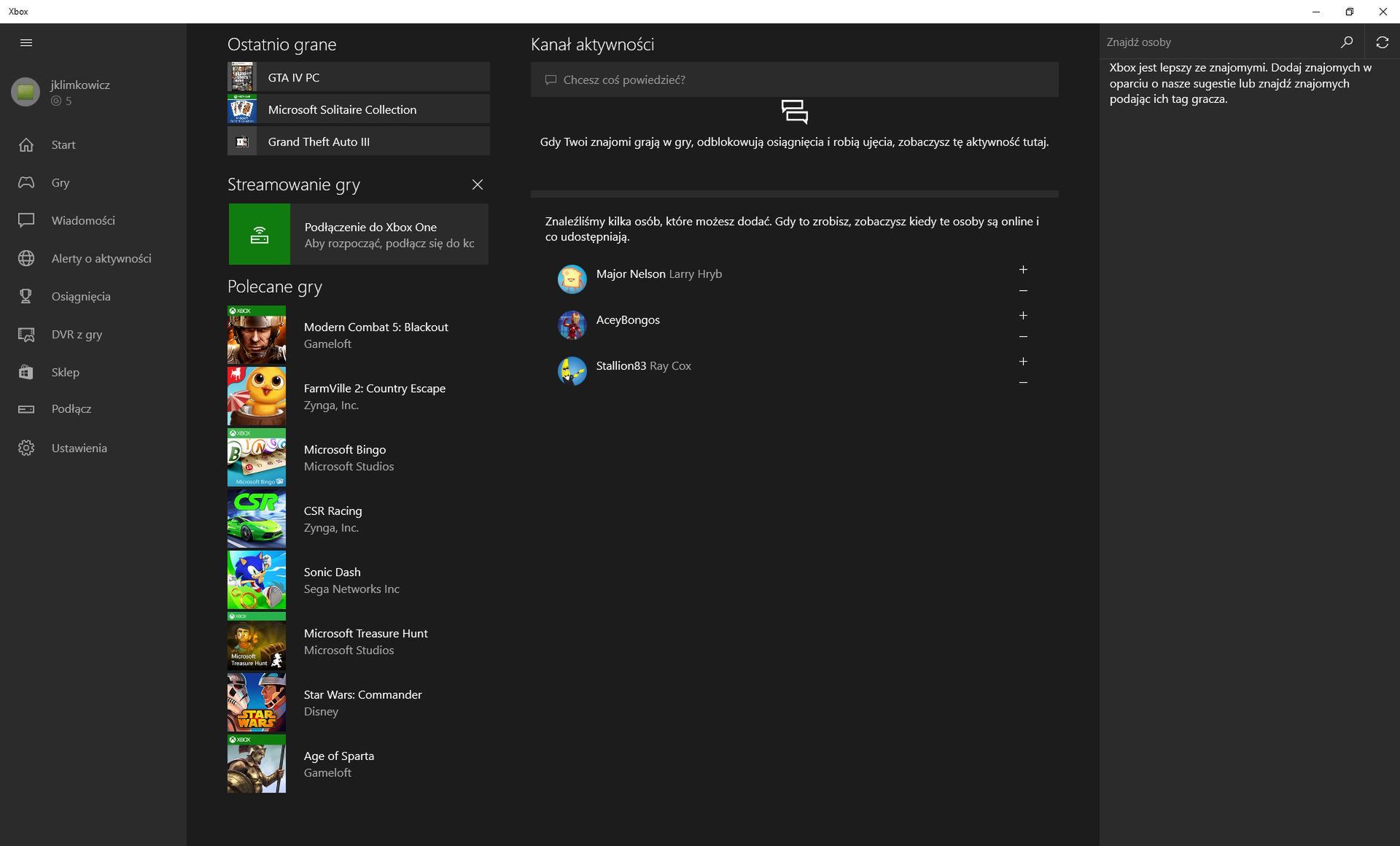The height and width of the screenshot is (846, 1400).
Task: Click the search magnifier icon in friends panel
Action: click(x=1347, y=42)
